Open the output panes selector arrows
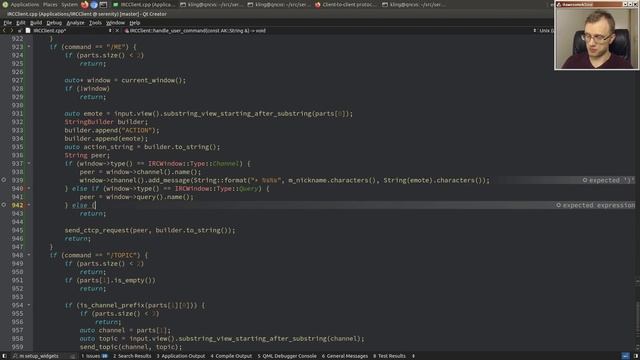 click(413, 356)
